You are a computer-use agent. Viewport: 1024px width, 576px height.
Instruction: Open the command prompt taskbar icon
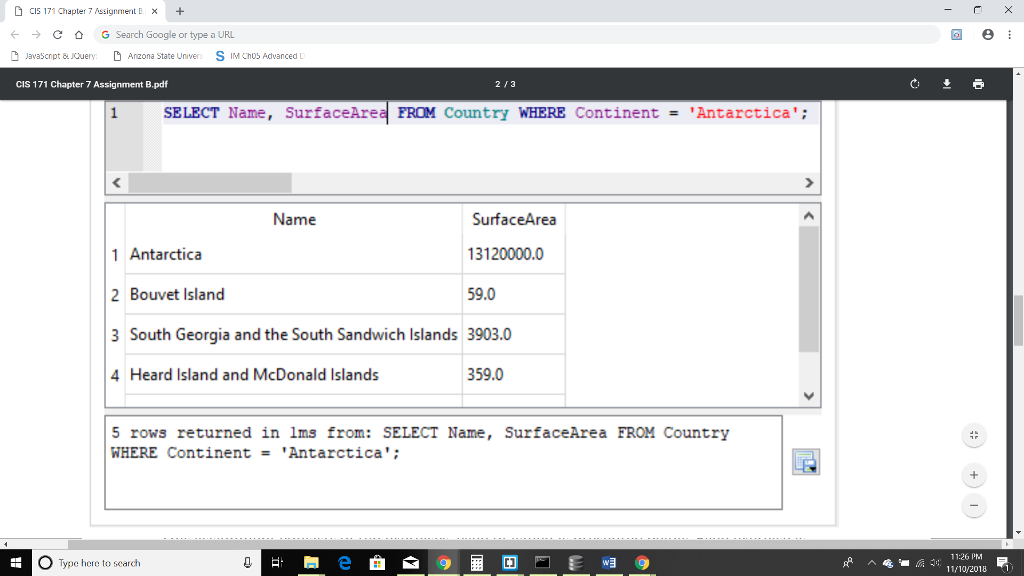542,562
